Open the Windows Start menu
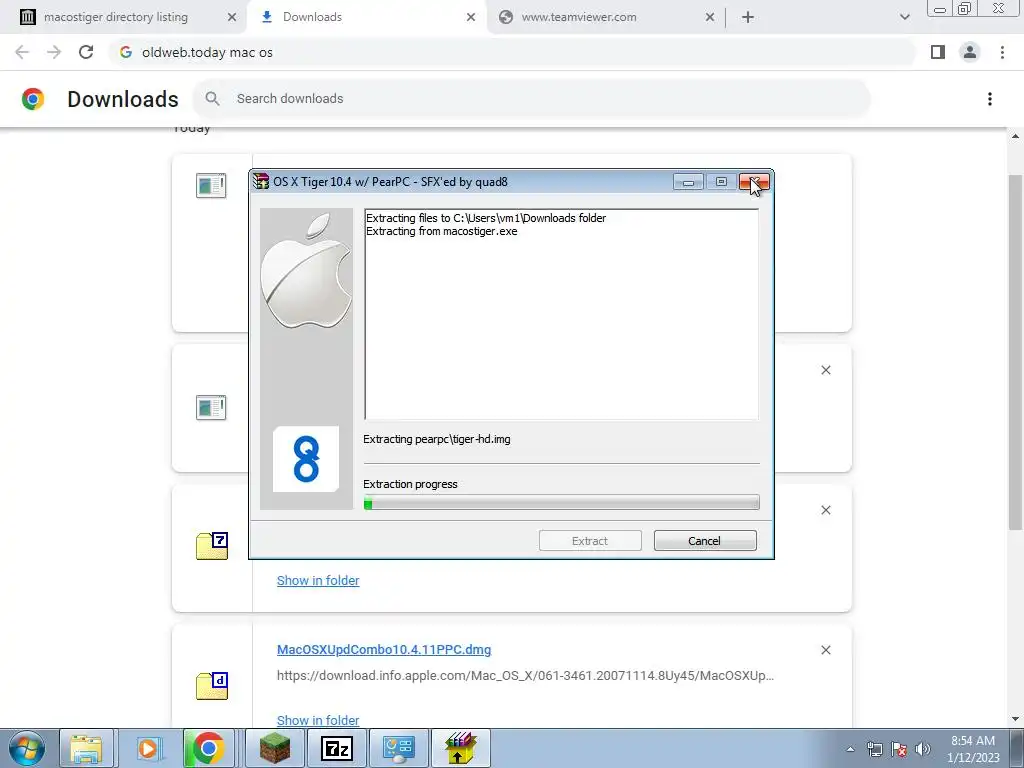 pos(27,748)
